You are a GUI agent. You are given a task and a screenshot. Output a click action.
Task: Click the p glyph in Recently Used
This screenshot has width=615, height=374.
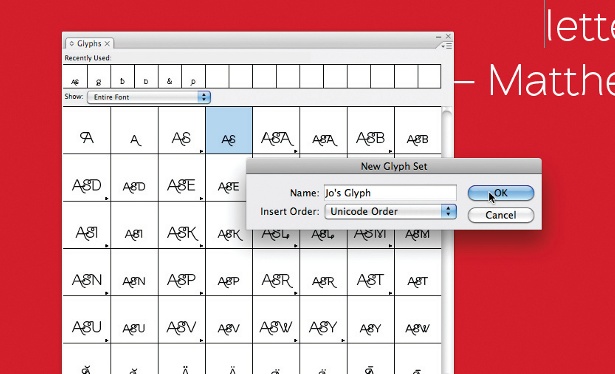(x=193, y=77)
